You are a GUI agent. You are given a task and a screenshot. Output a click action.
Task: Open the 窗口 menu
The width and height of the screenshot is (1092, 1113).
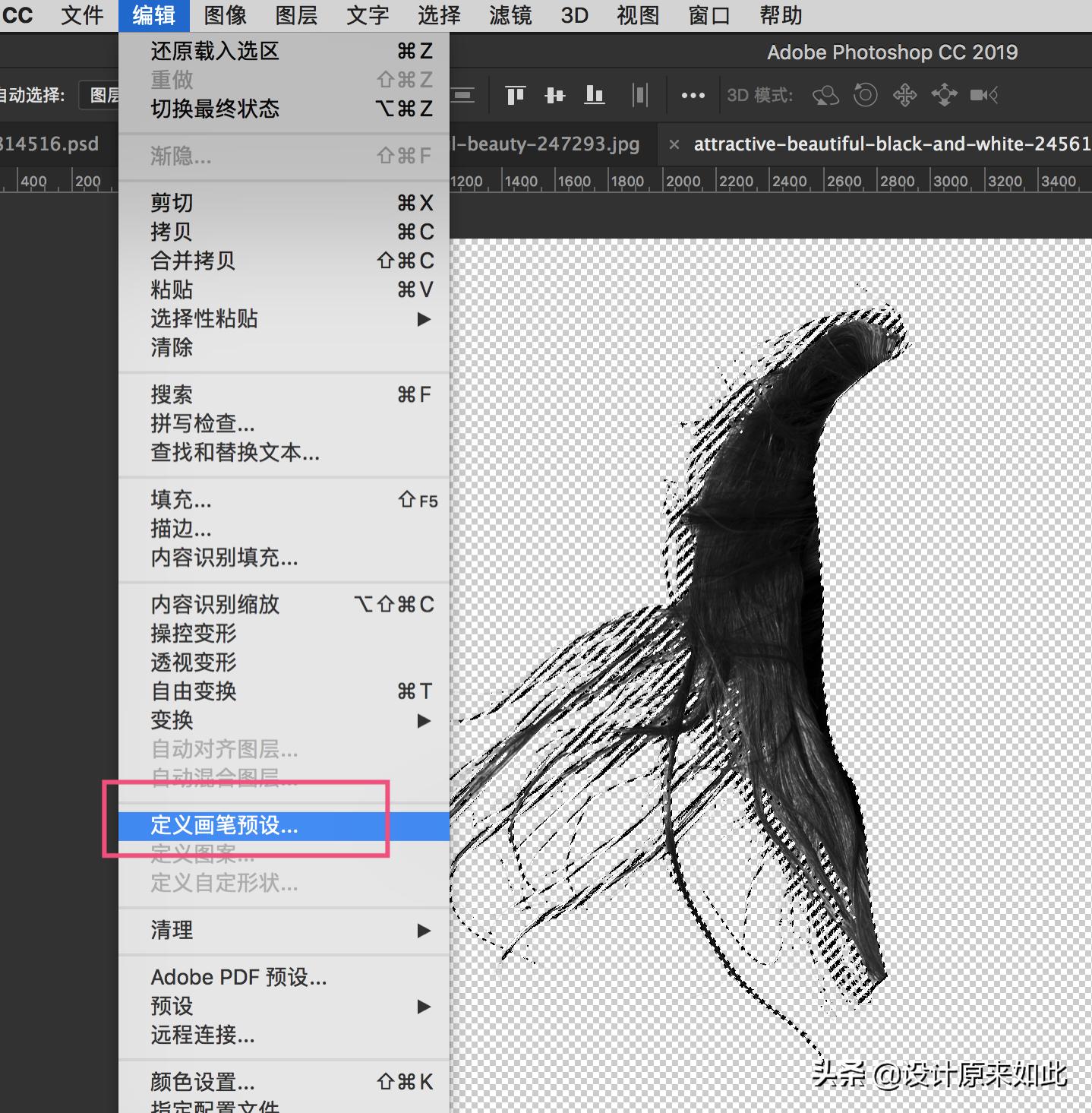(x=707, y=15)
